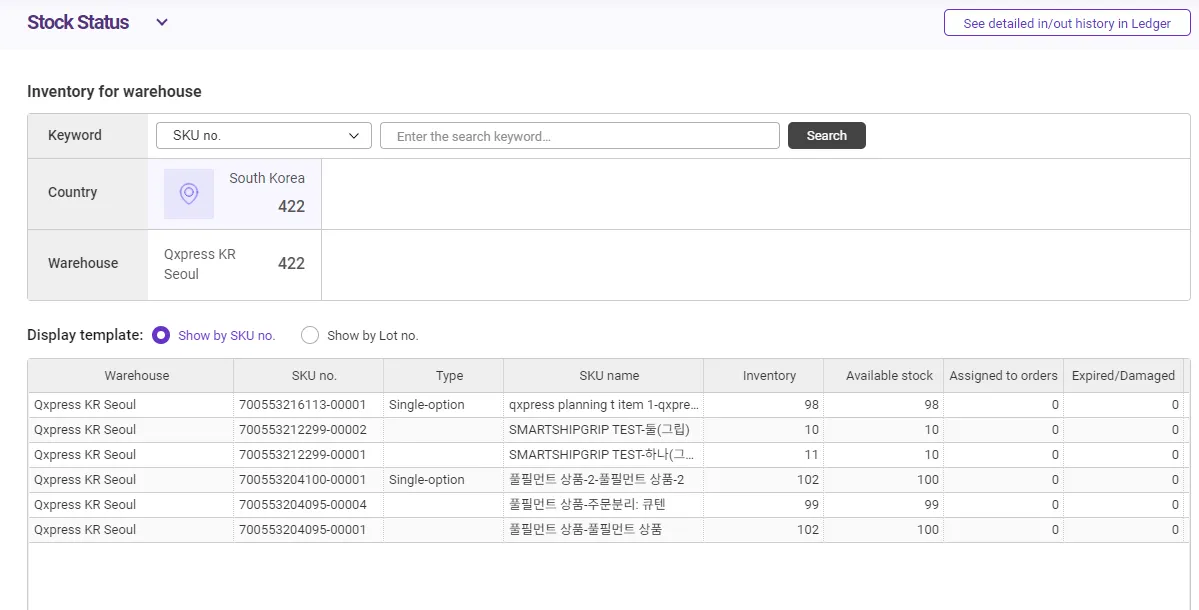The image size is (1199, 610).
Task: Click the SKU name column header
Action: [x=609, y=376]
